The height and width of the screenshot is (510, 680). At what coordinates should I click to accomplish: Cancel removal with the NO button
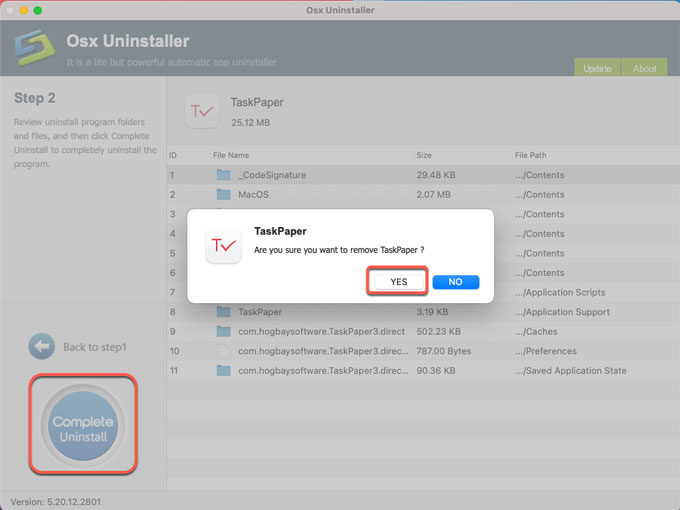coord(456,282)
